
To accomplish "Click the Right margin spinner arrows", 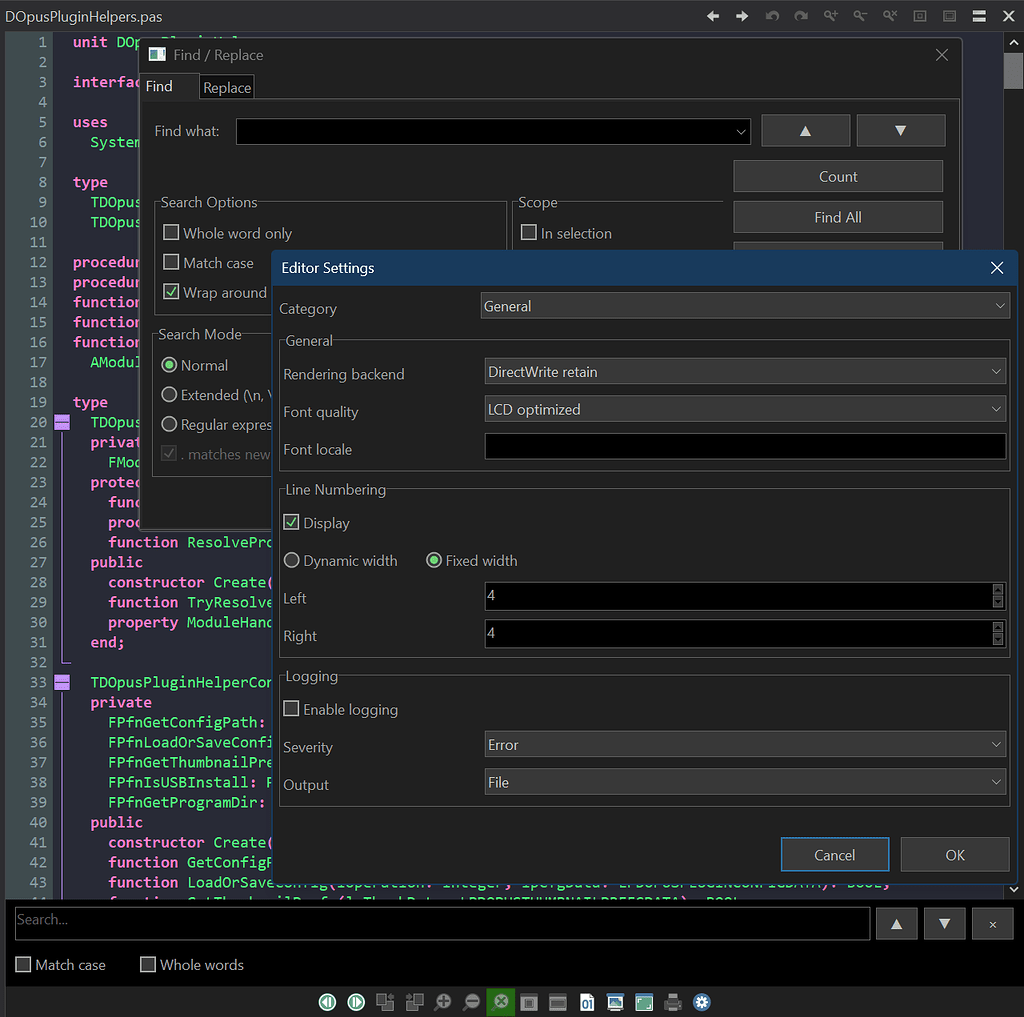I will click(998, 634).
